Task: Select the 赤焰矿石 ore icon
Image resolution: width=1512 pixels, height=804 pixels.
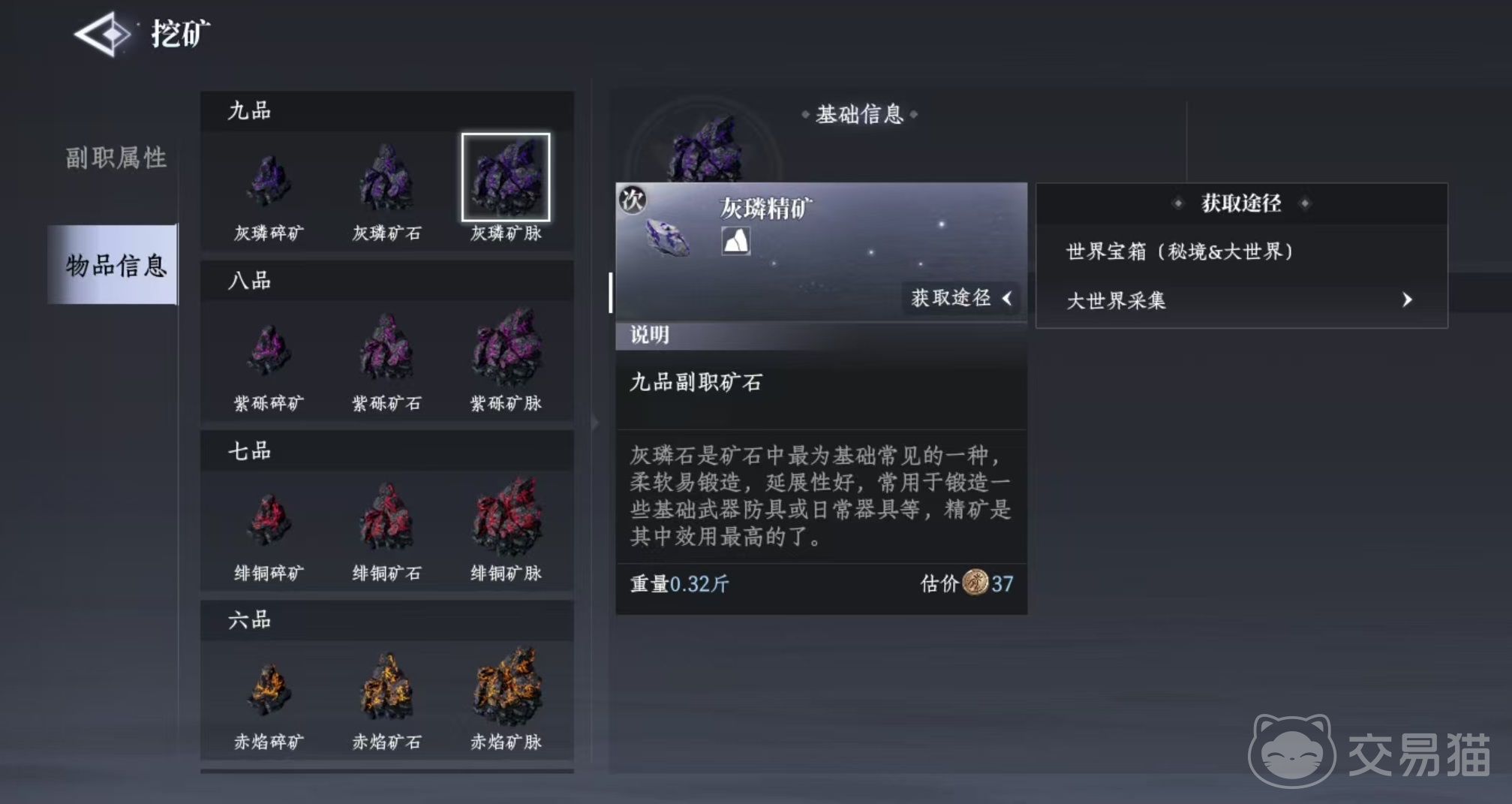Action: (x=386, y=687)
